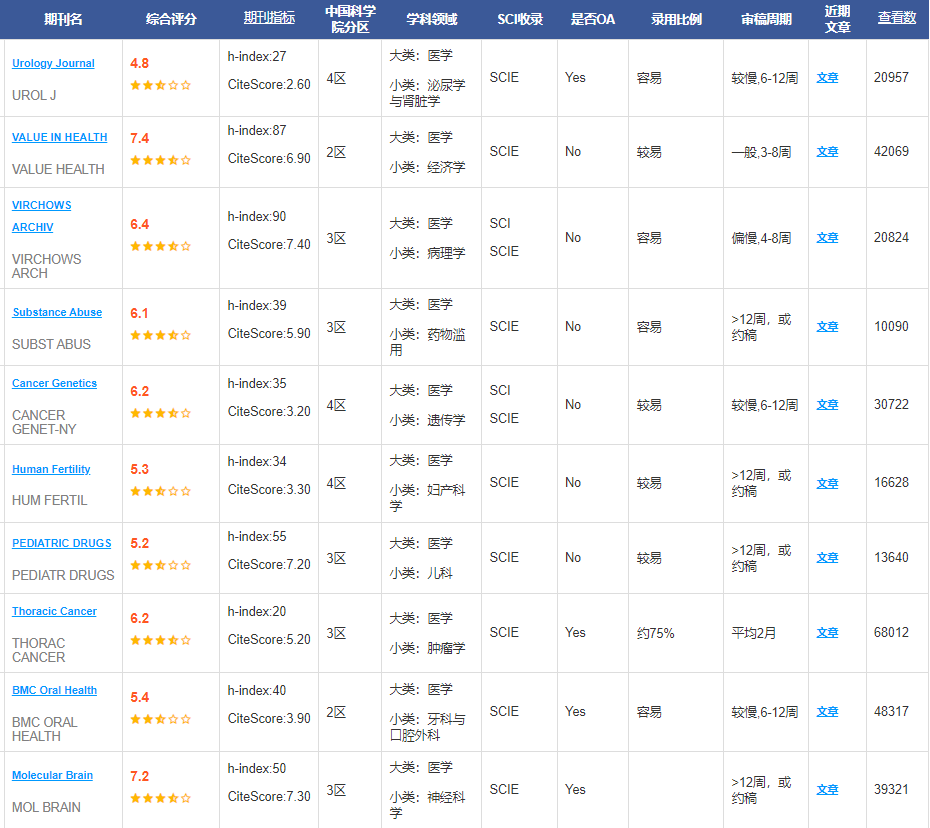
Task: Open the VALUE IN HEALTH journal link
Action: click(60, 138)
